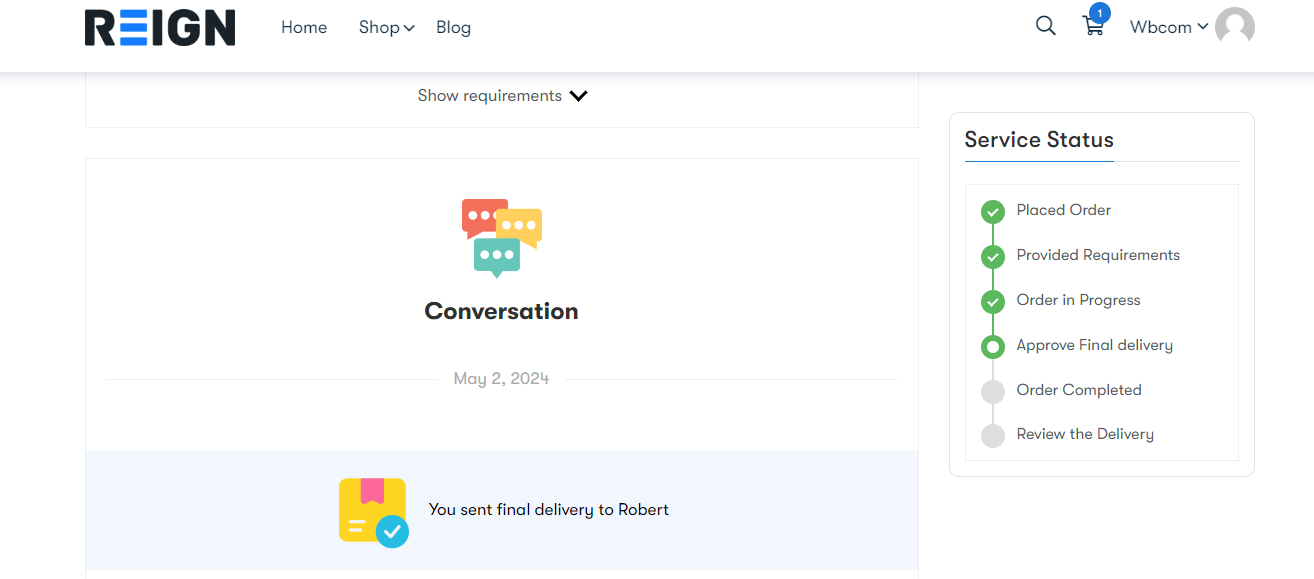Image resolution: width=1314 pixels, height=579 pixels.
Task: Select the Review the Delivery step circle
Action: click(992, 435)
